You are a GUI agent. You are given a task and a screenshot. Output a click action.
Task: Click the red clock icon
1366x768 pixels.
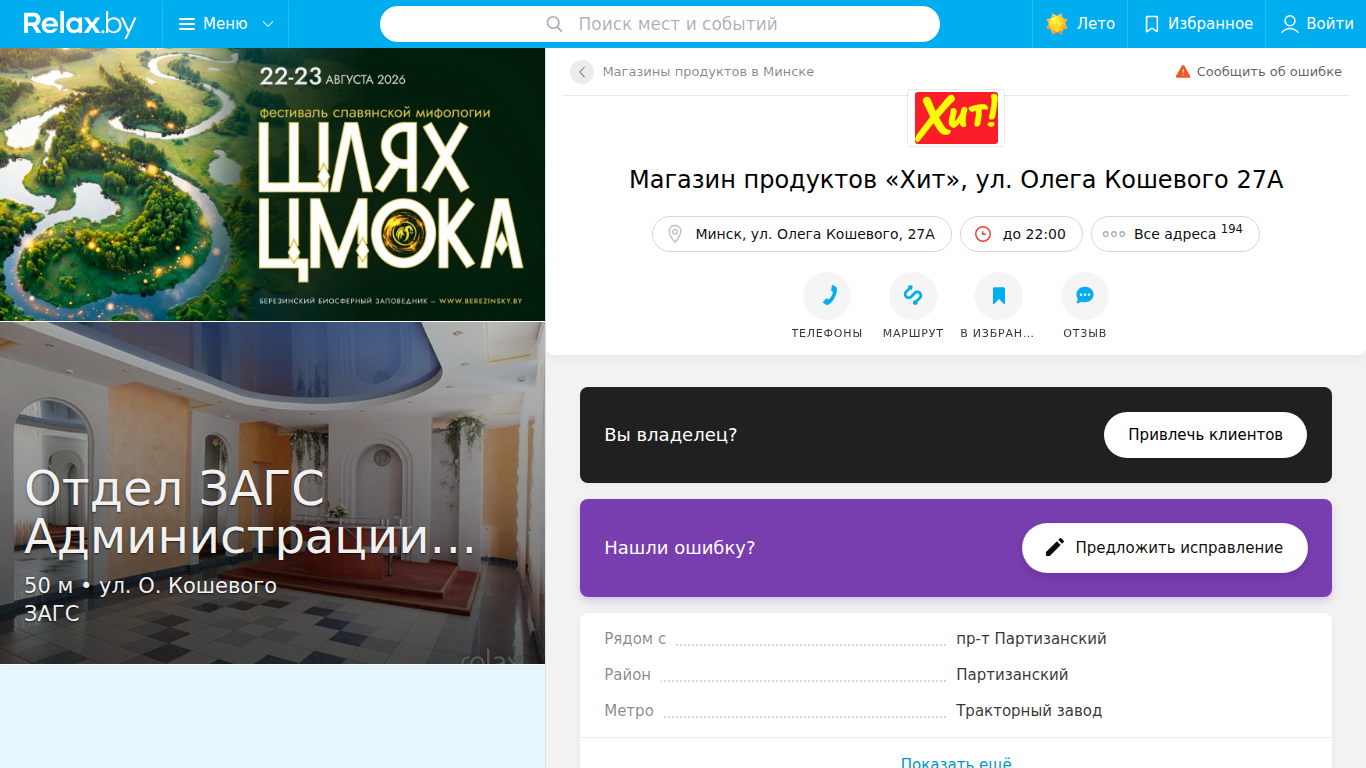click(983, 234)
